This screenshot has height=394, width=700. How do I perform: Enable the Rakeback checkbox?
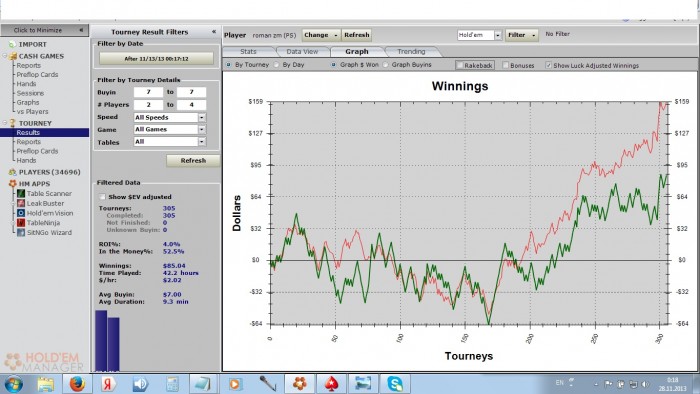click(x=459, y=65)
